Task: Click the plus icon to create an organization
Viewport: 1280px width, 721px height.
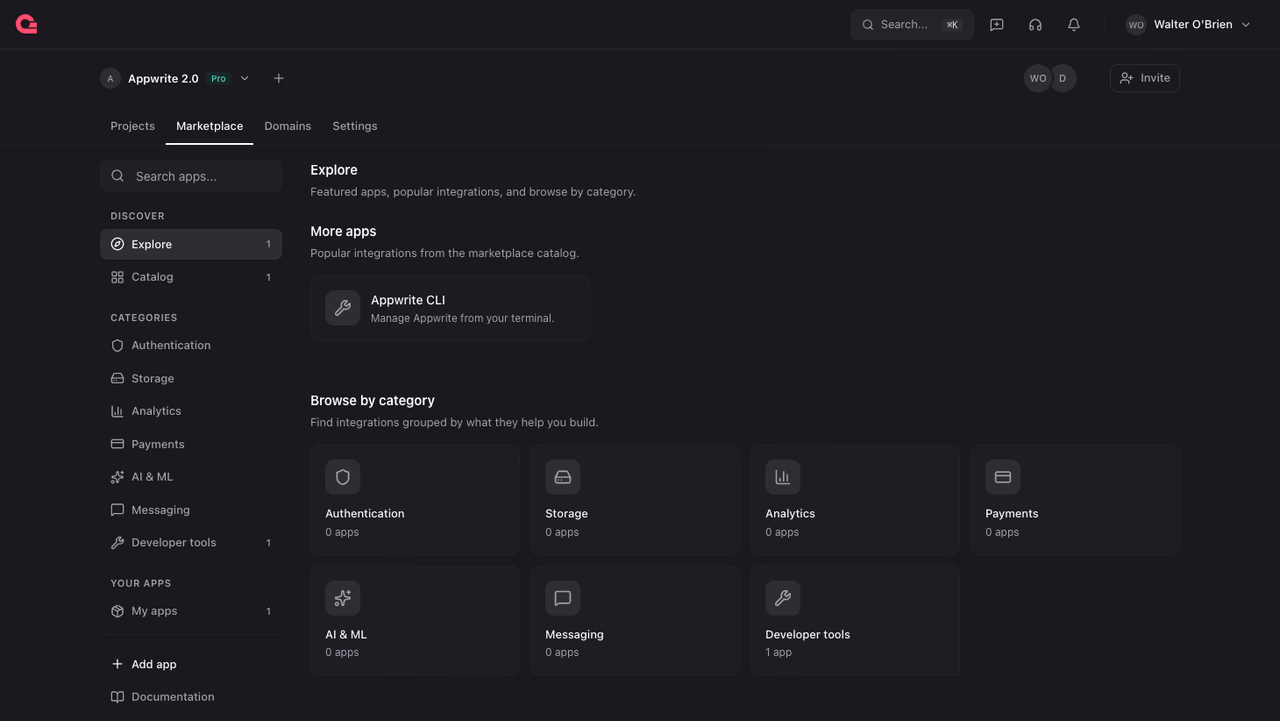Action: (x=279, y=78)
